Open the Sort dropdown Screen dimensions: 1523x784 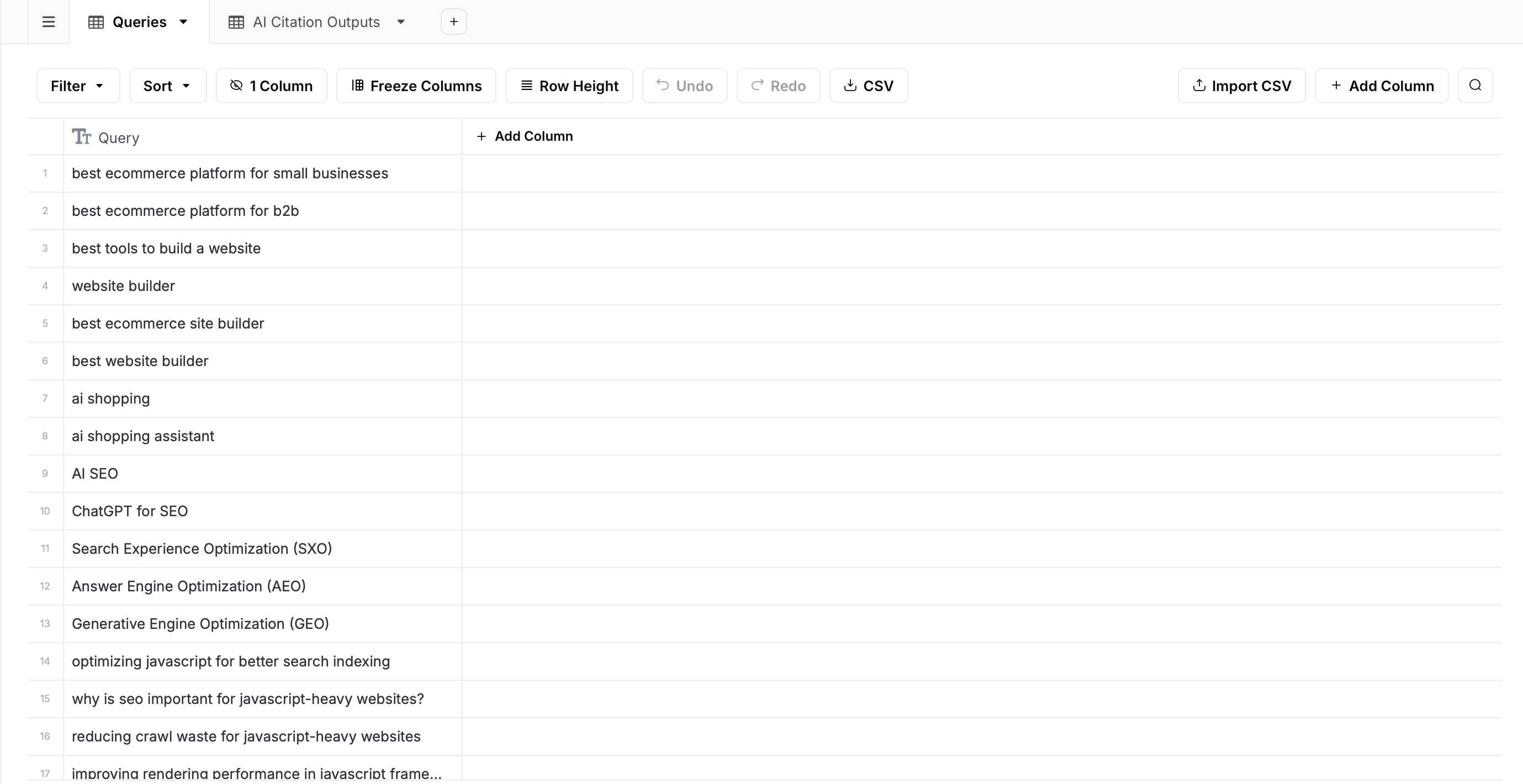pyautogui.click(x=167, y=85)
